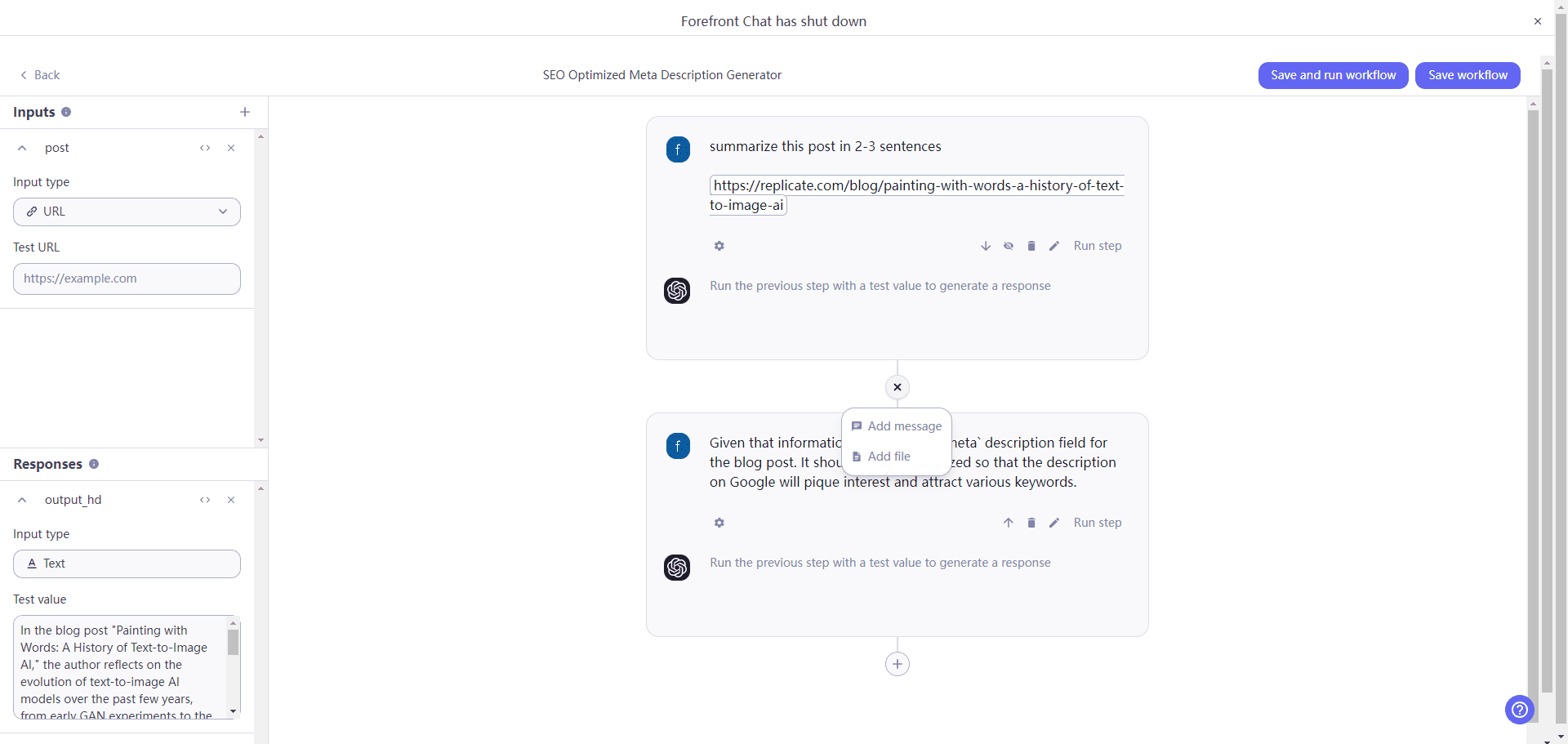The image size is (1568, 744).
Task: Click trash icon on second step
Action: tap(1031, 523)
